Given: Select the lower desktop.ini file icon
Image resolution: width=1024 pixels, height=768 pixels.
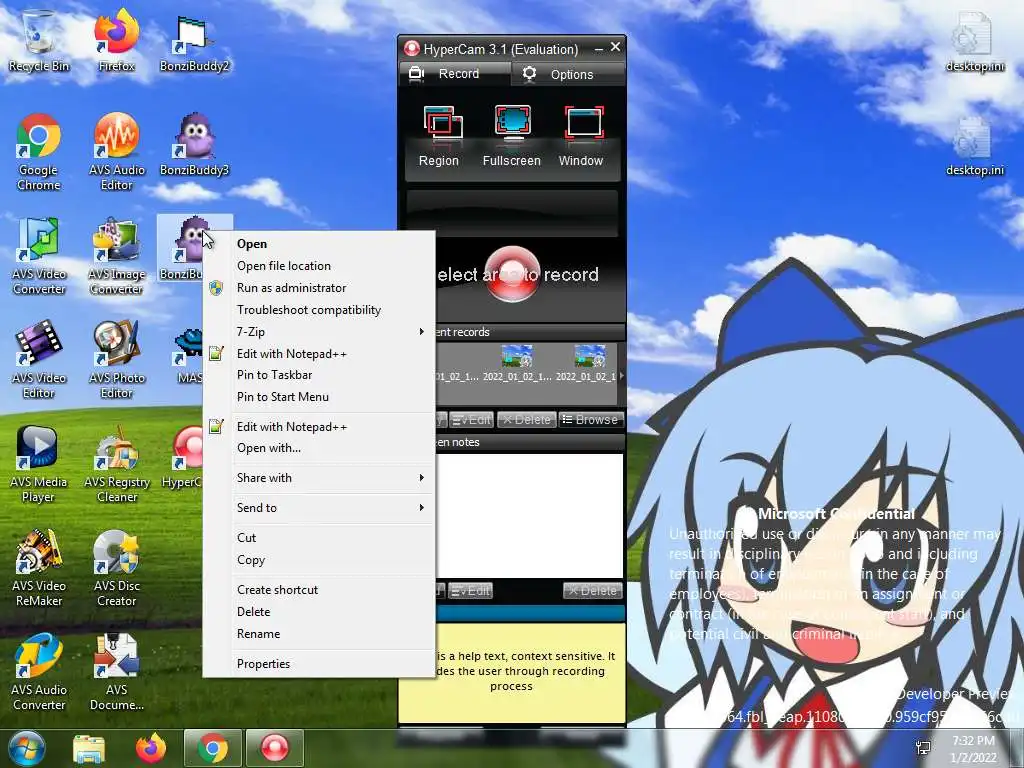Looking at the screenshot, I should point(975,146).
